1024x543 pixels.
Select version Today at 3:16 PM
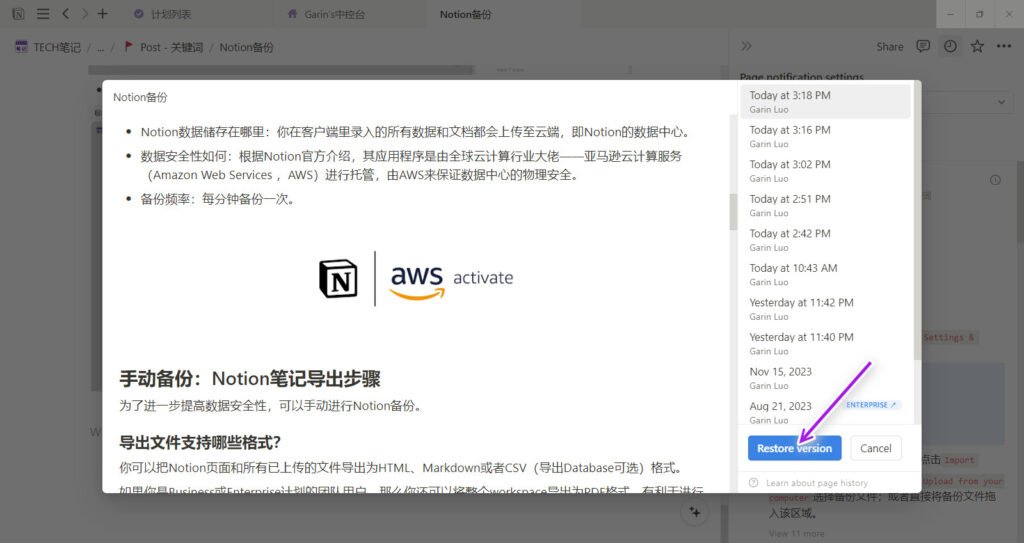pos(825,136)
